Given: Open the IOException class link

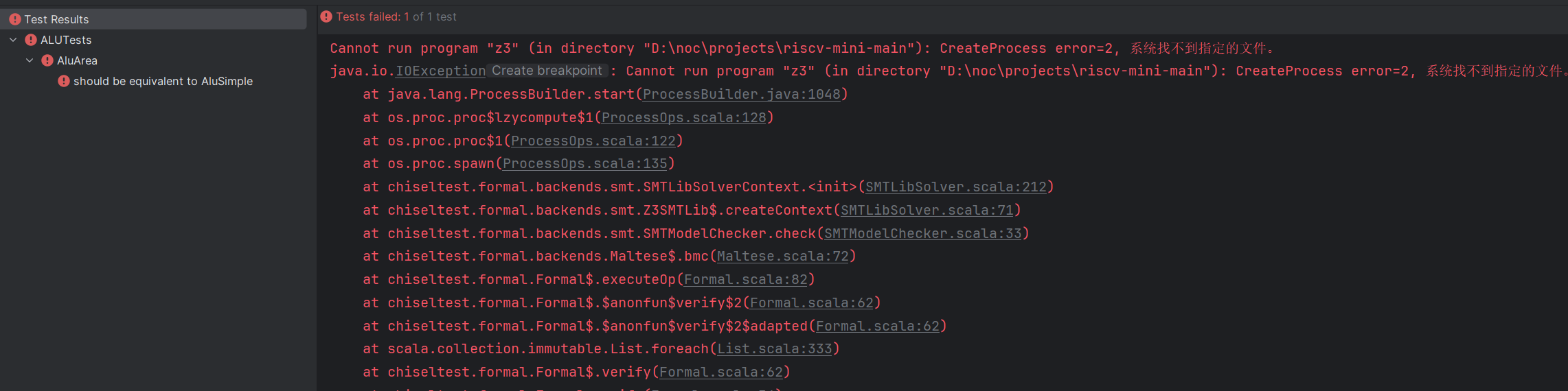Looking at the screenshot, I should tap(440, 71).
